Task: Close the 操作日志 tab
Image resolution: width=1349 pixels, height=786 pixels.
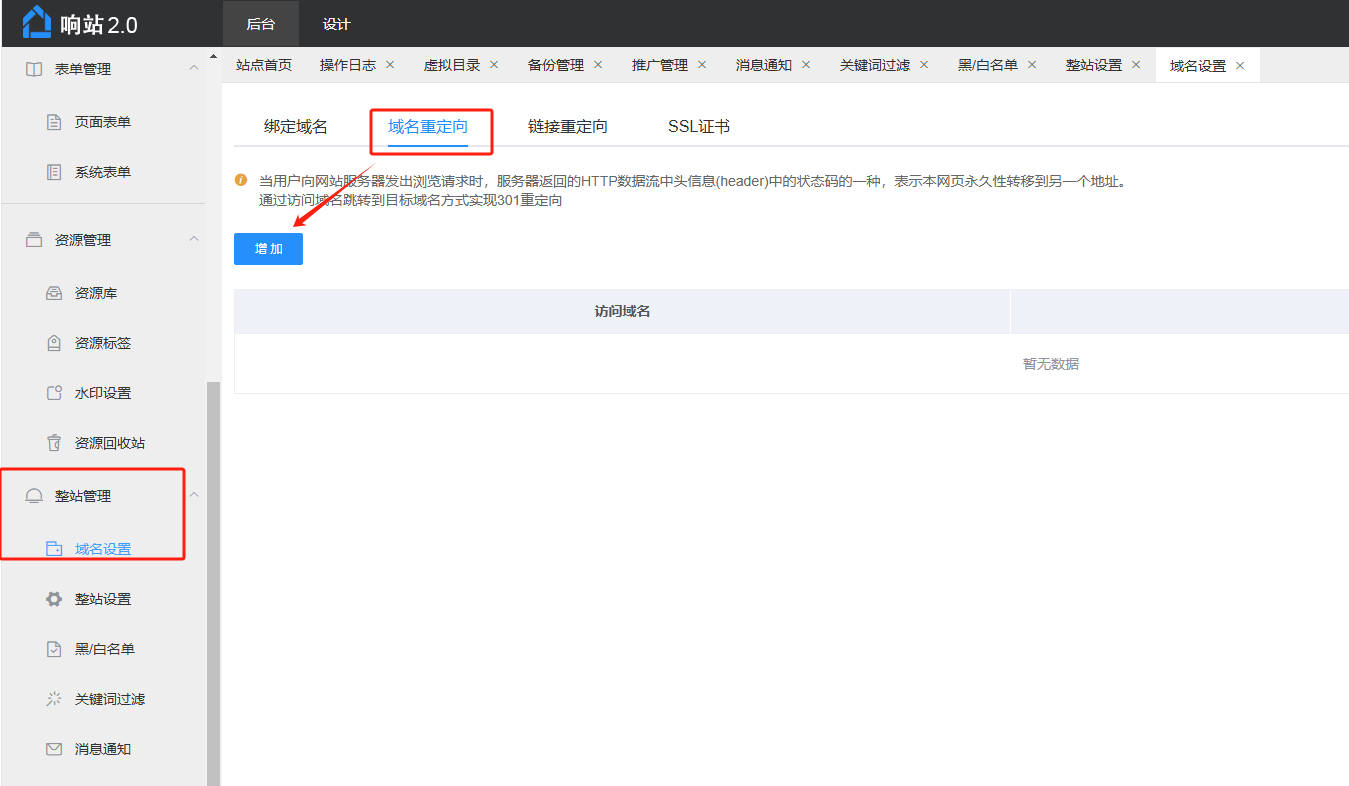Action: (x=390, y=65)
